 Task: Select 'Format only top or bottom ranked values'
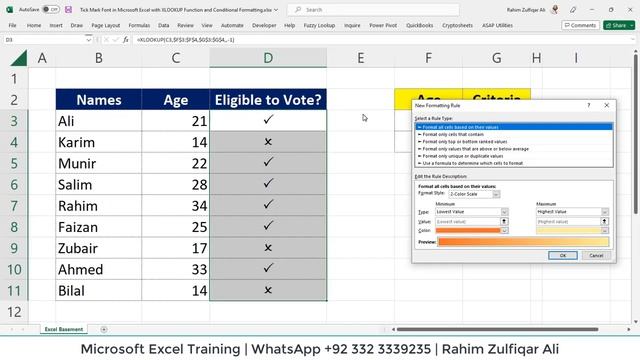514,142
